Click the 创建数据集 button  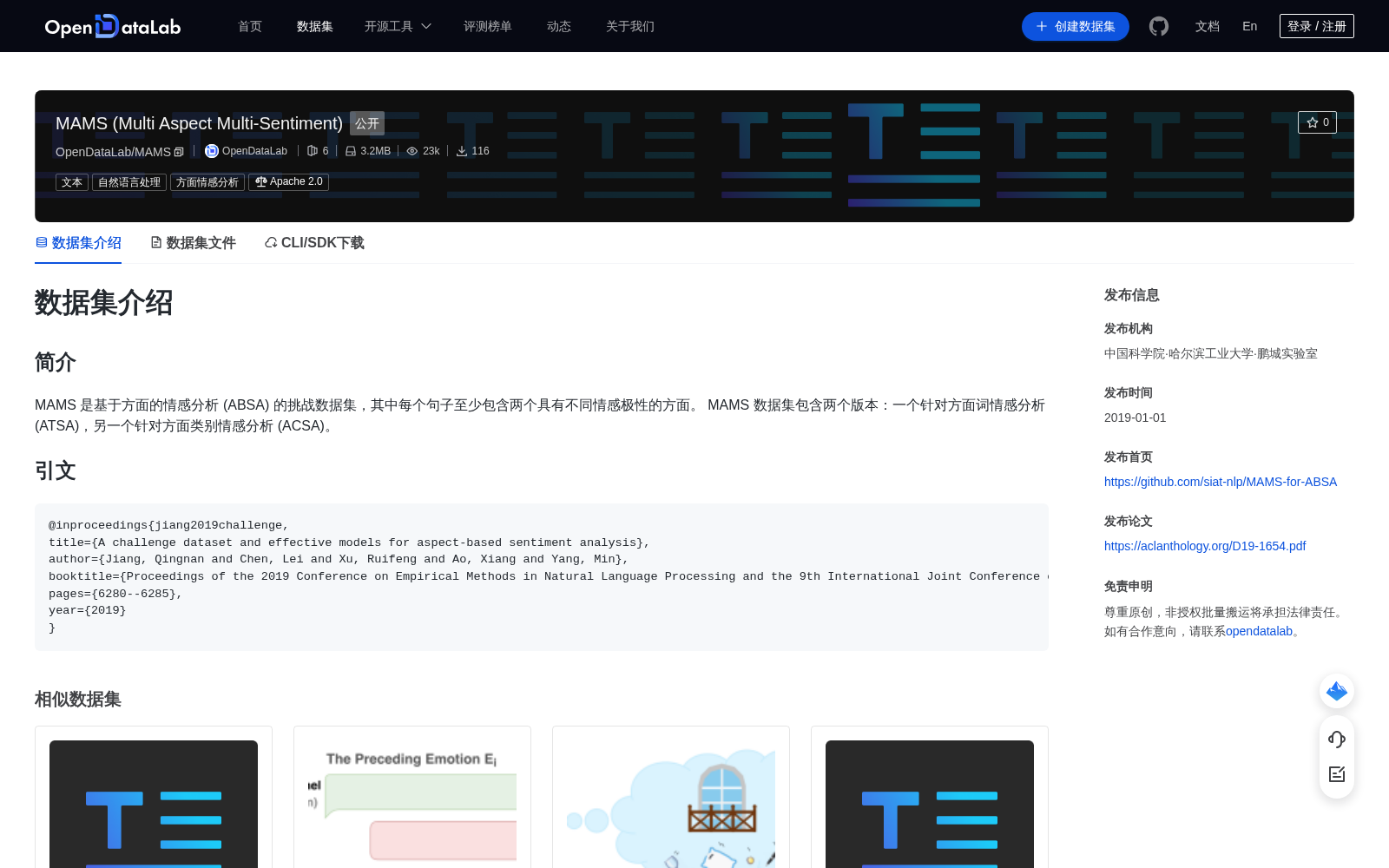tap(1076, 26)
